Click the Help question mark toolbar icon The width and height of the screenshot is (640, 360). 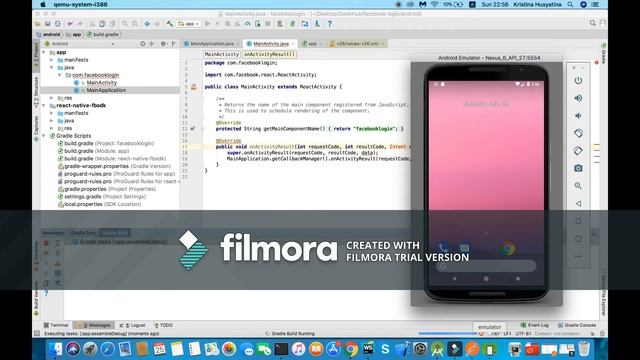(x=329, y=24)
